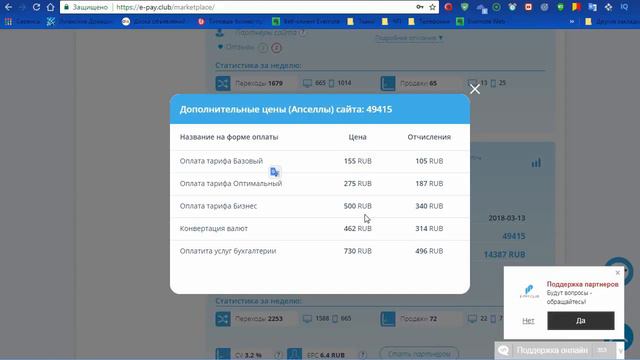
Task: Show hidden bookmarks via double chevron
Action: (572, 22)
